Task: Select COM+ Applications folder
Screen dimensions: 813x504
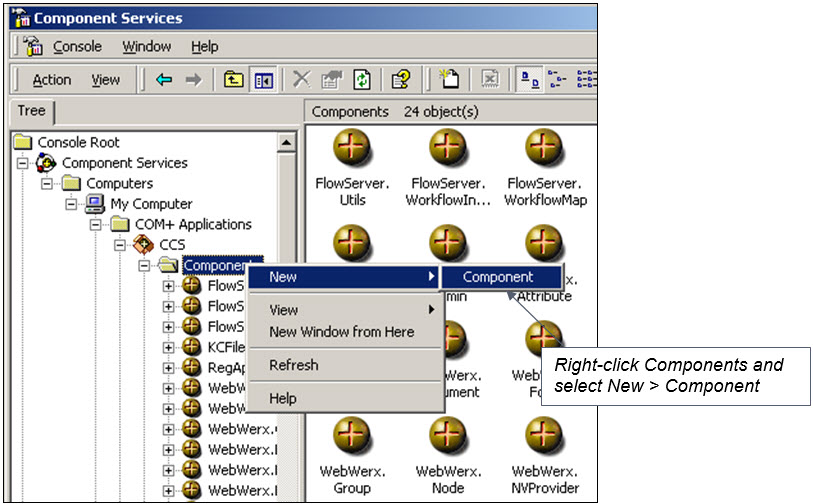Action: tap(193, 225)
